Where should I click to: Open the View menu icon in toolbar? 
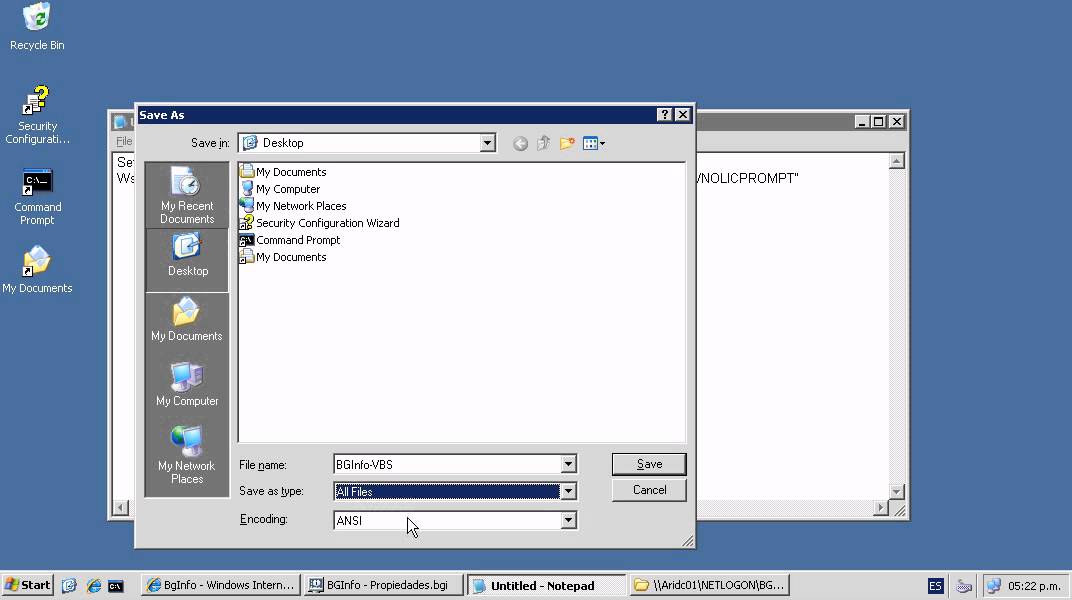593,144
